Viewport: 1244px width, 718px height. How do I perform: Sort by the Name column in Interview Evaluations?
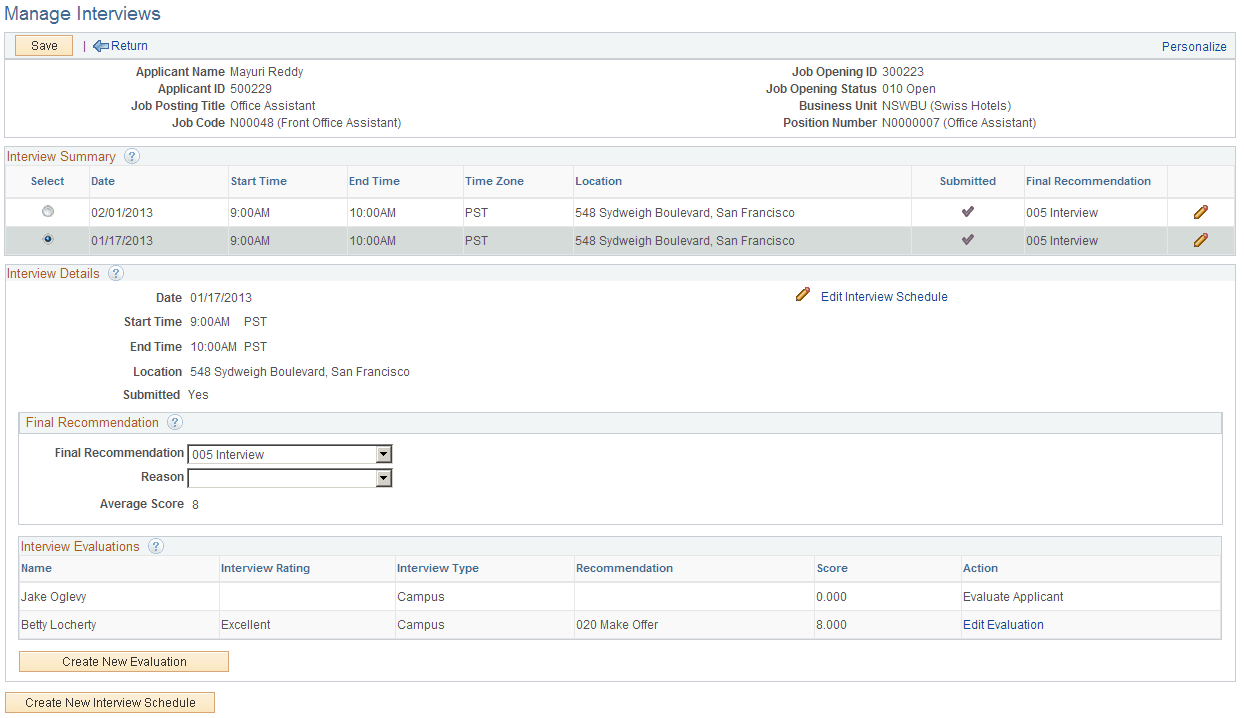36,567
